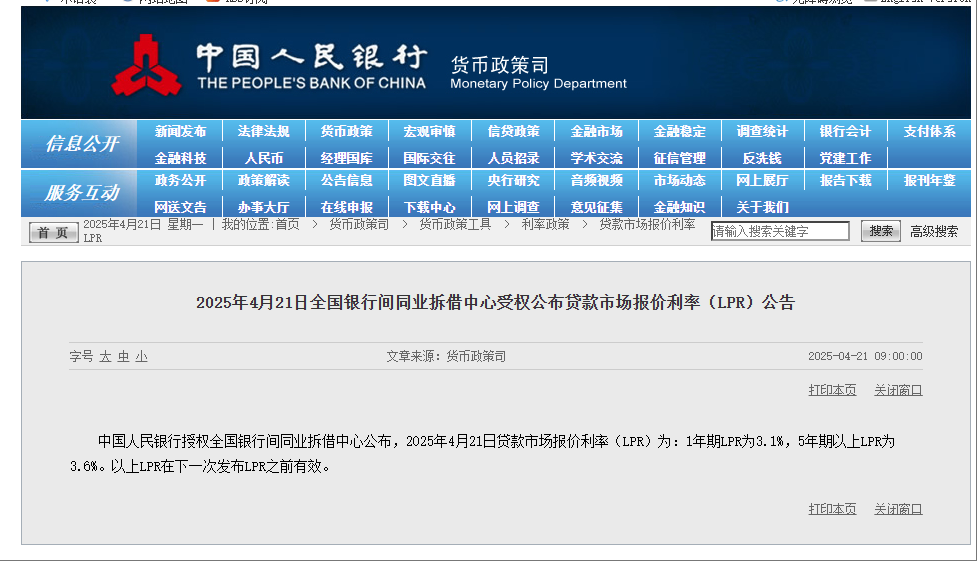Click 文章来源: 货币政策司 source text
Viewport: 977px width, 561px height.
click(x=446, y=357)
